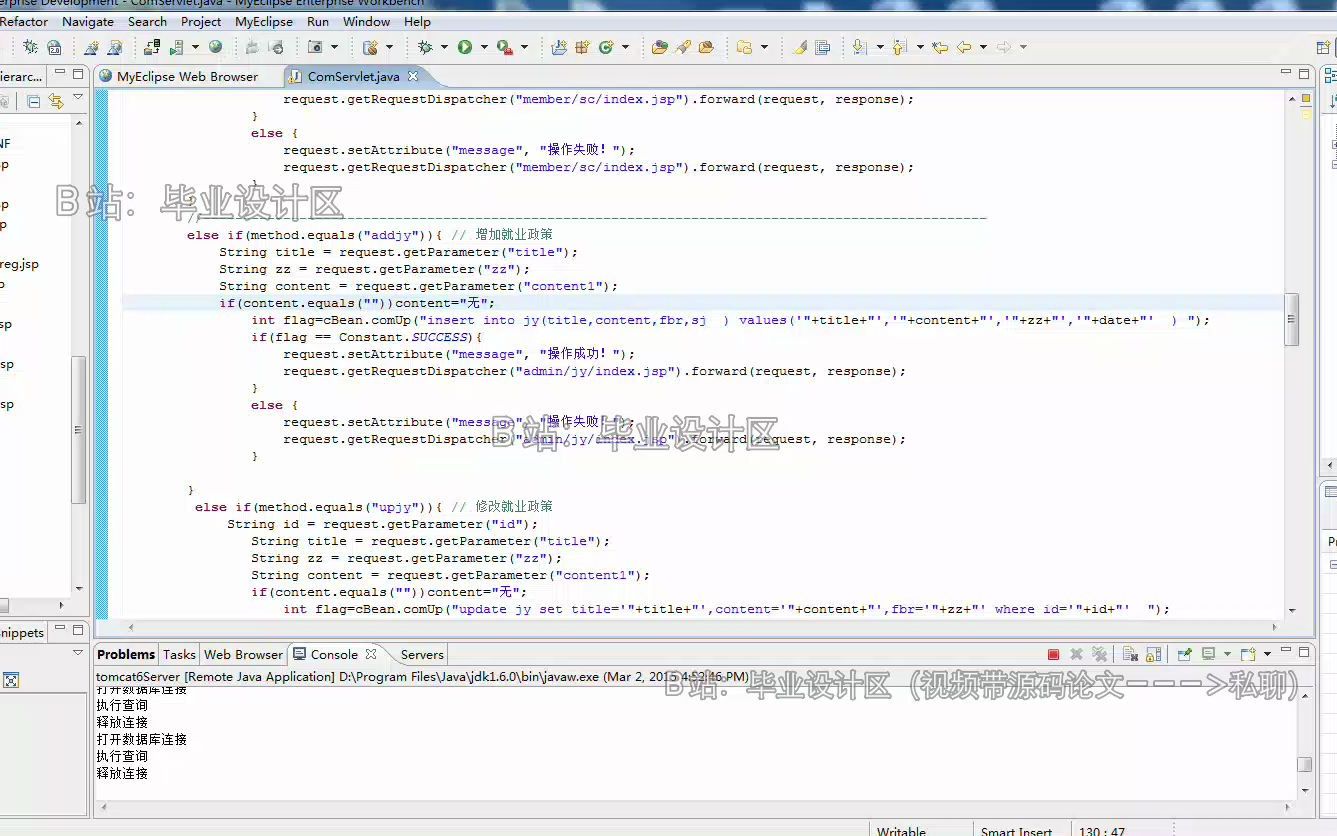
Task: Open the Search menu
Action: pyautogui.click(x=147, y=21)
